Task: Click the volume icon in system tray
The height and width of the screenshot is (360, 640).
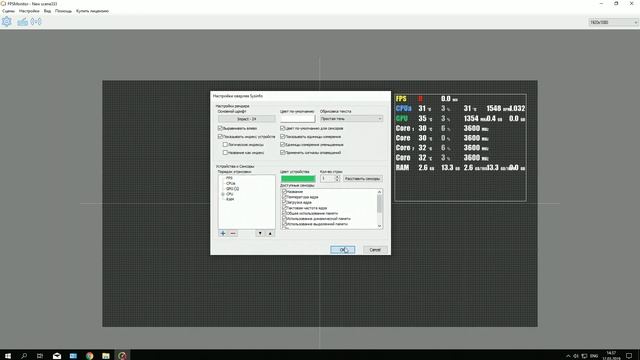Action: (576, 356)
